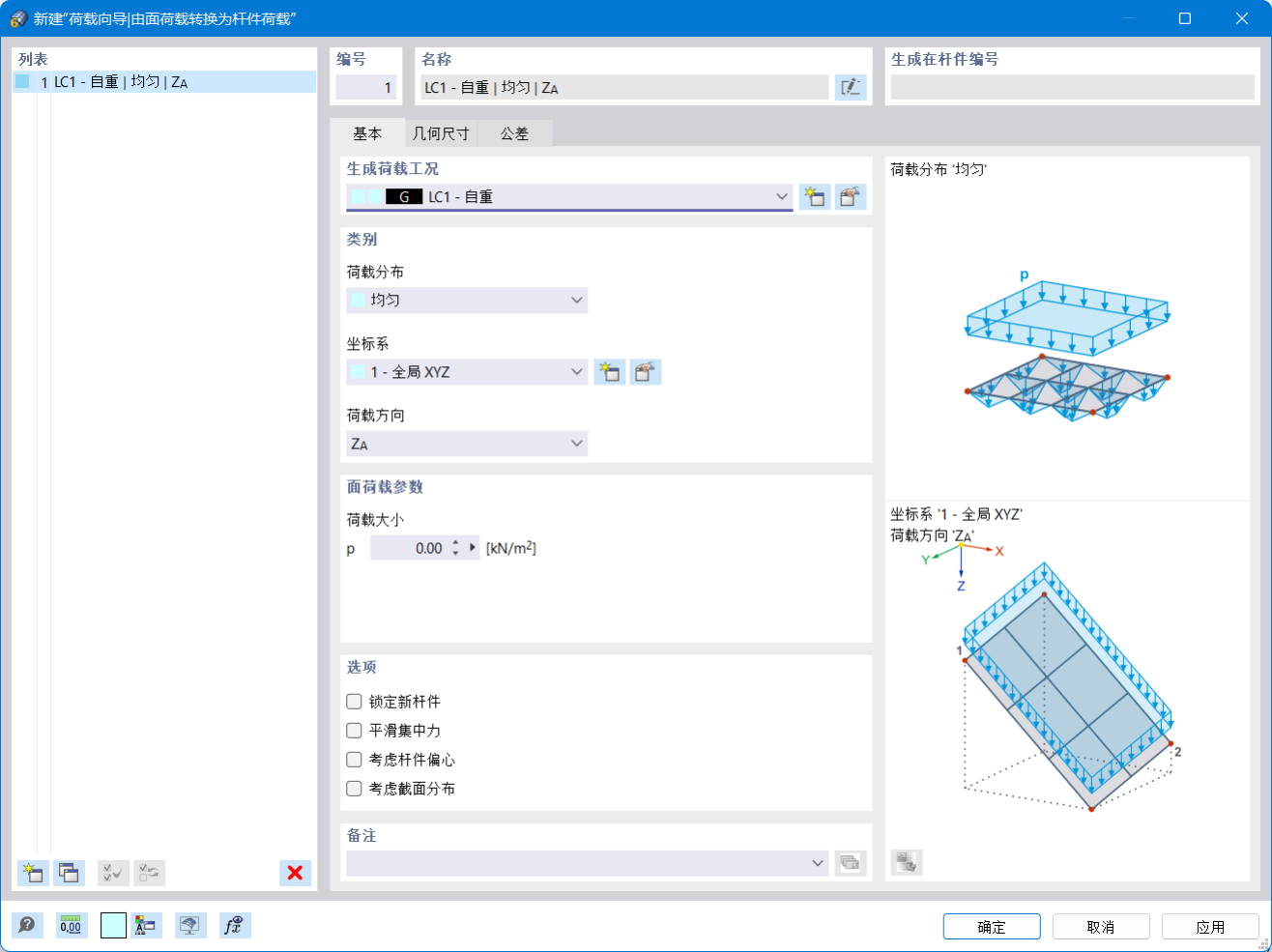Image resolution: width=1272 pixels, height=952 pixels.
Task: Open the 坐标系 全局 XYZ dropdown
Action: pos(467,372)
